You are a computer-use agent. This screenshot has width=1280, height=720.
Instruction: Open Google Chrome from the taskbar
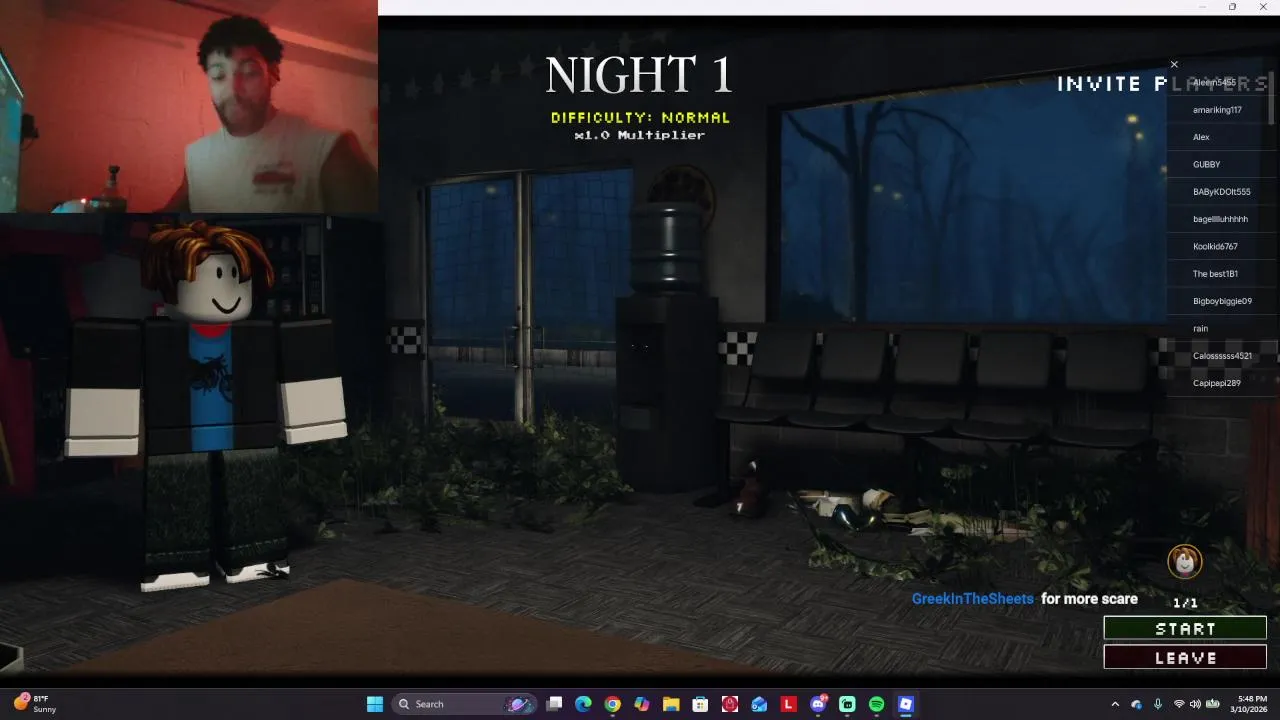coord(612,704)
